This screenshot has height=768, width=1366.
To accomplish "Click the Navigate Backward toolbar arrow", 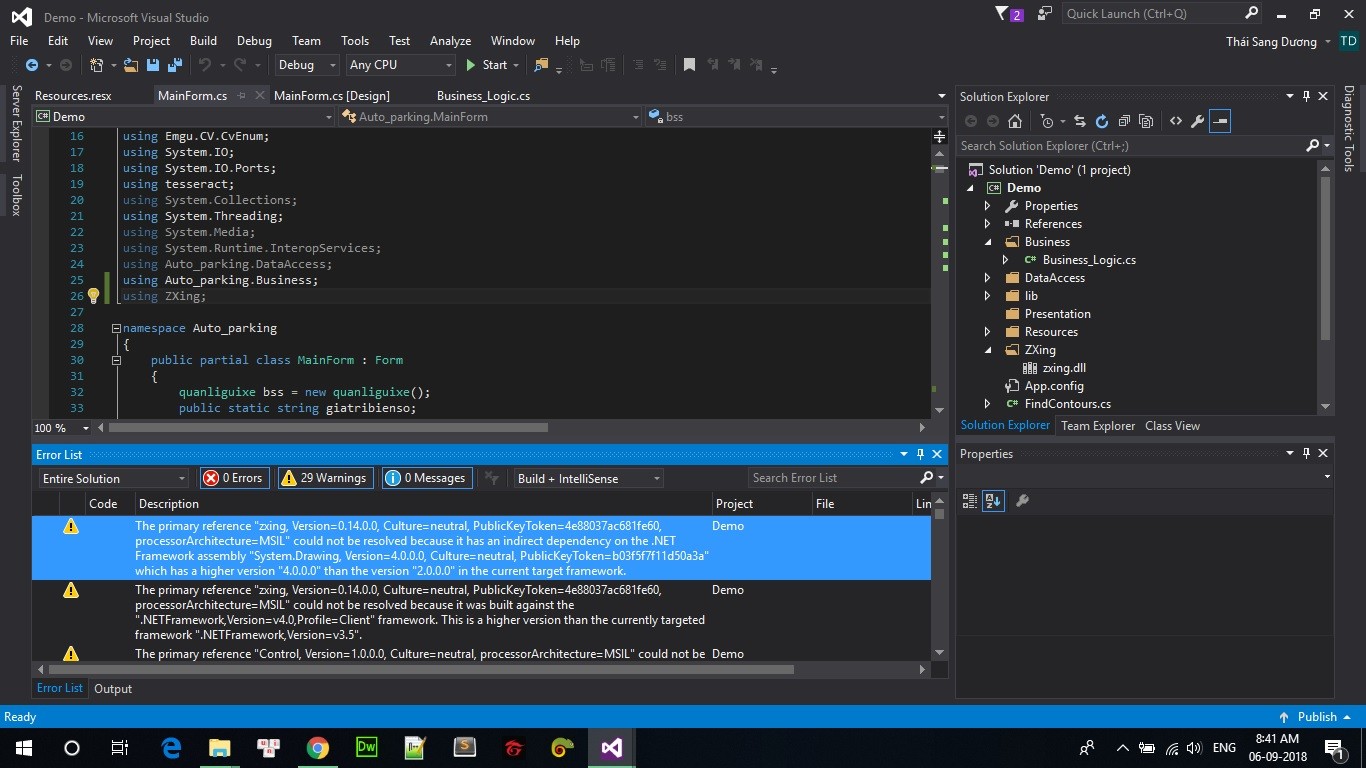I will click(32, 65).
